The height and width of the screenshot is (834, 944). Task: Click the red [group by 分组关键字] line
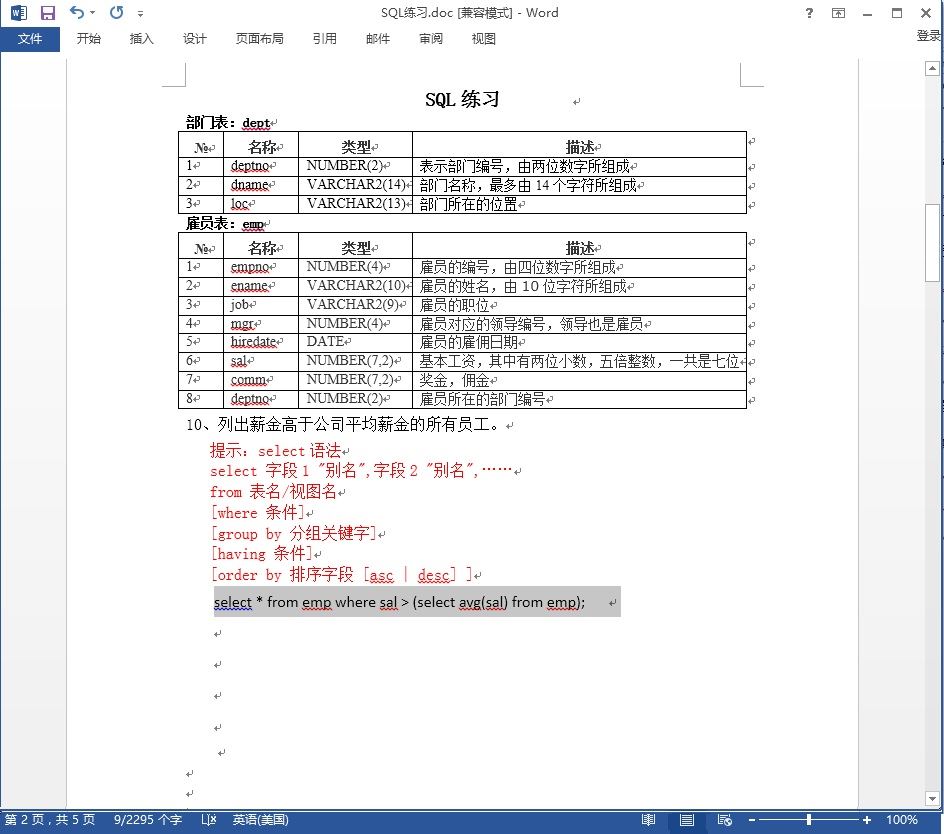coord(293,534)
